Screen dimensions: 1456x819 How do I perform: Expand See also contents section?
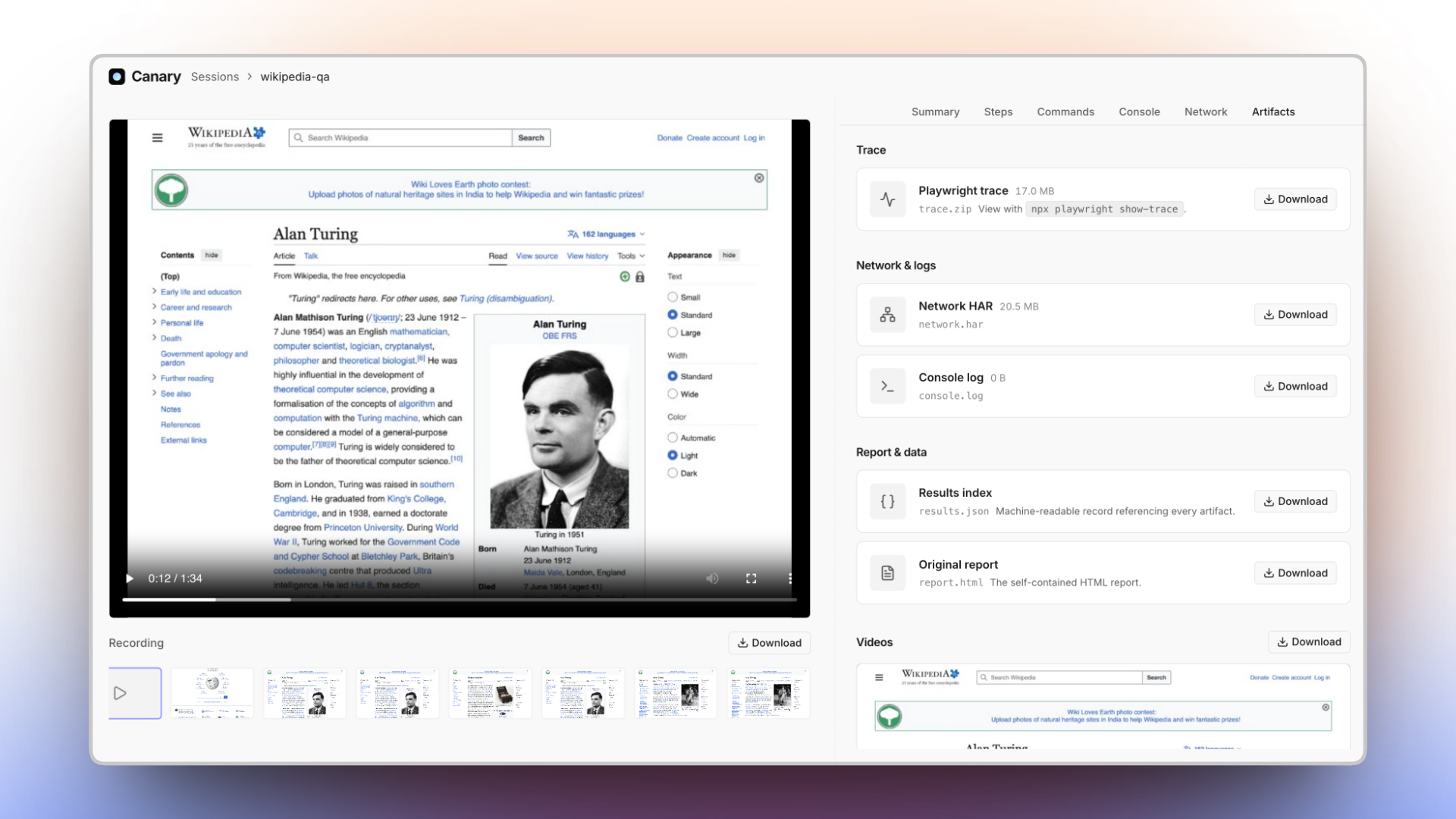click(154, 393)
